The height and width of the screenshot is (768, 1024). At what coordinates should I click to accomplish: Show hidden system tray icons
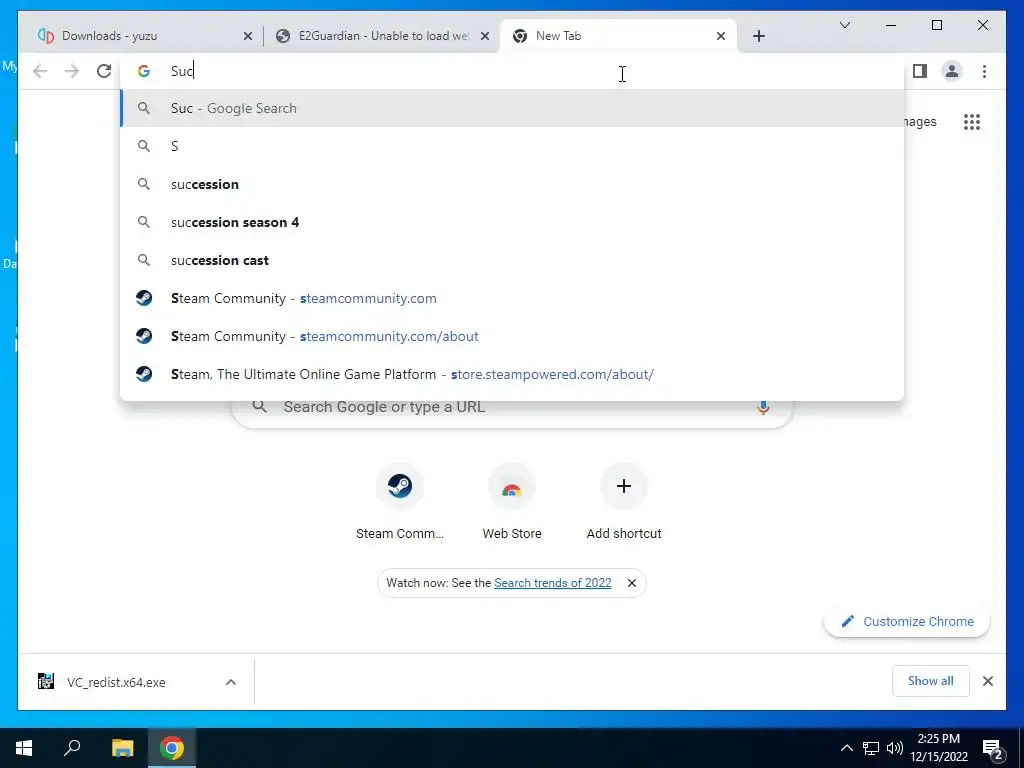(x=846, y=748)
